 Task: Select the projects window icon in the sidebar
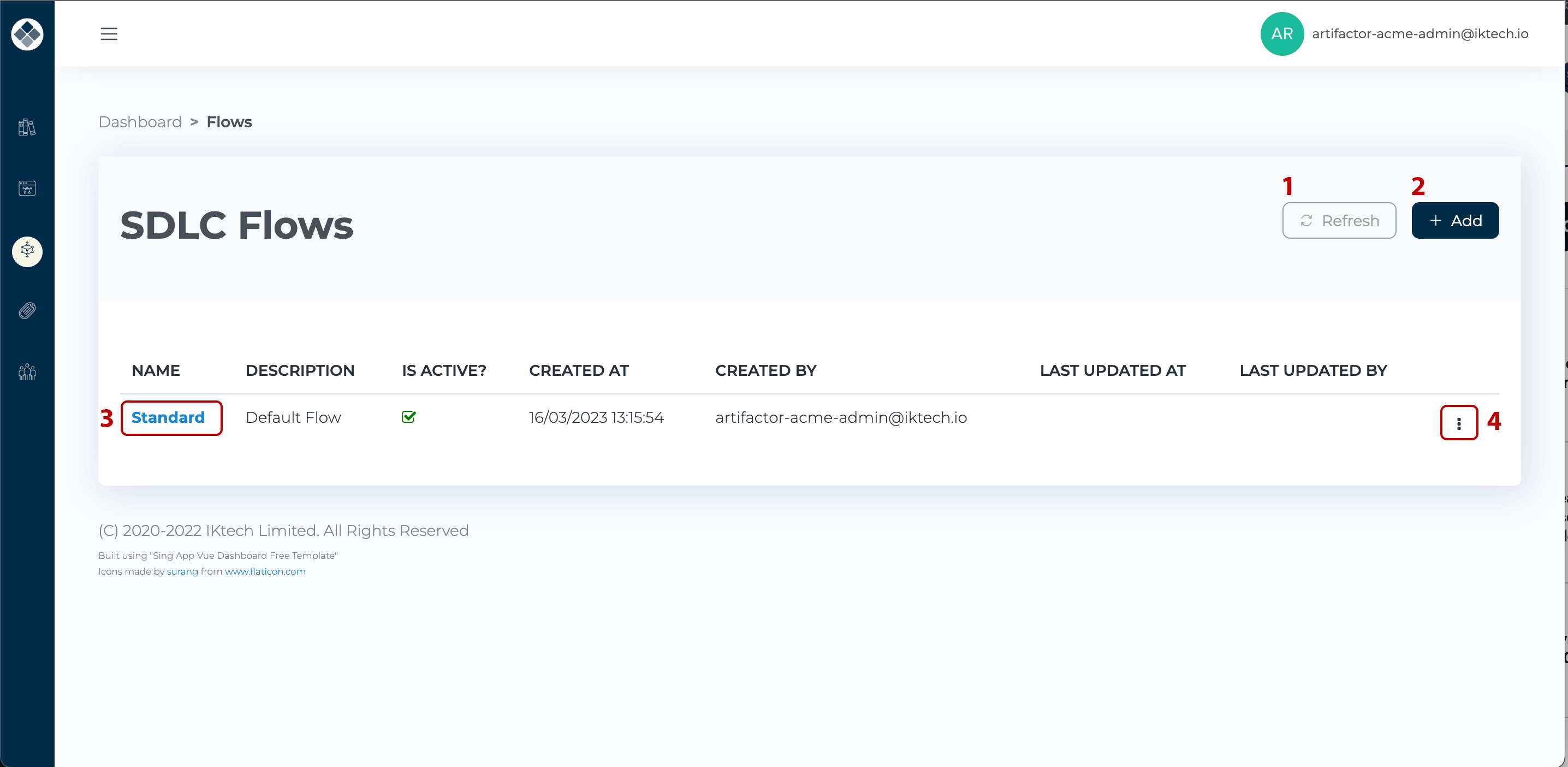tap(27, 188)
